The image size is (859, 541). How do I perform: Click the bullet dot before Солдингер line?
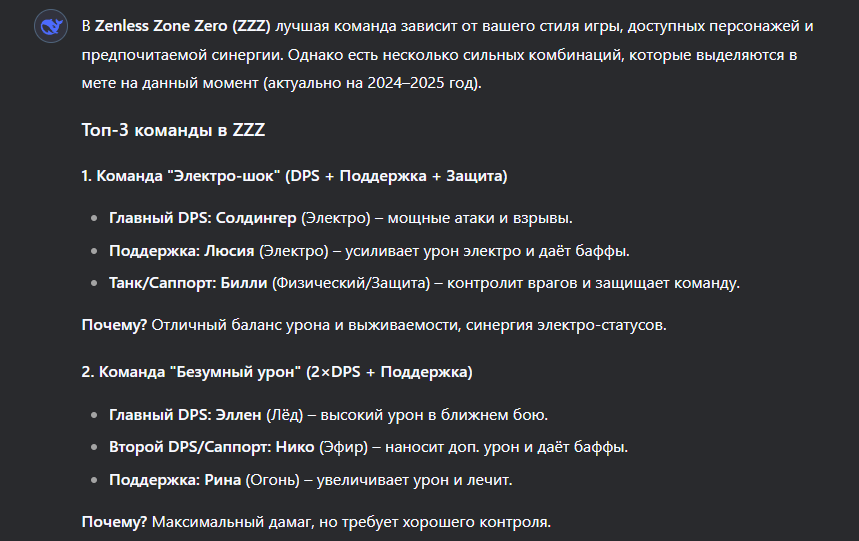(94, 218)
